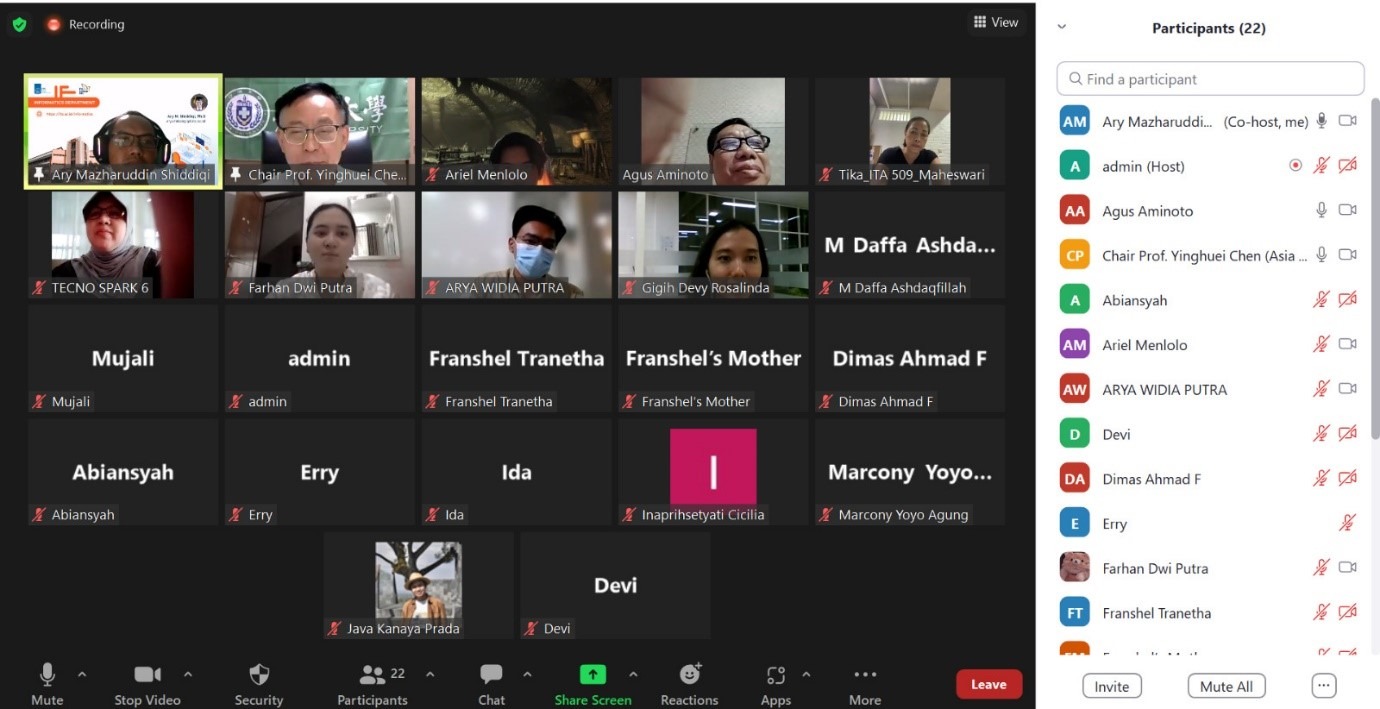
Task: Open the Reactions menu
Action: [689, 675]
